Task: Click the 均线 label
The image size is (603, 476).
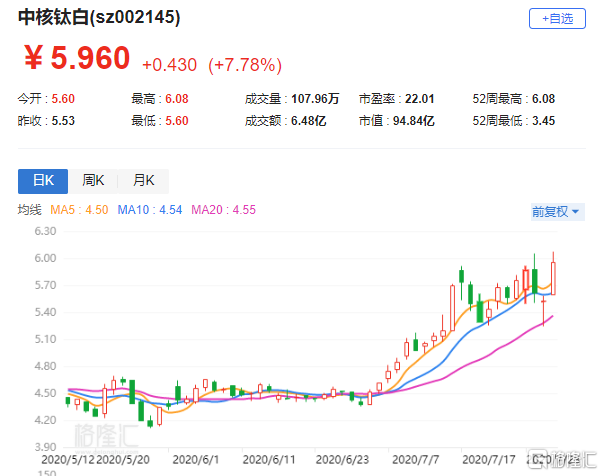Action: click(x=29, y=210)
